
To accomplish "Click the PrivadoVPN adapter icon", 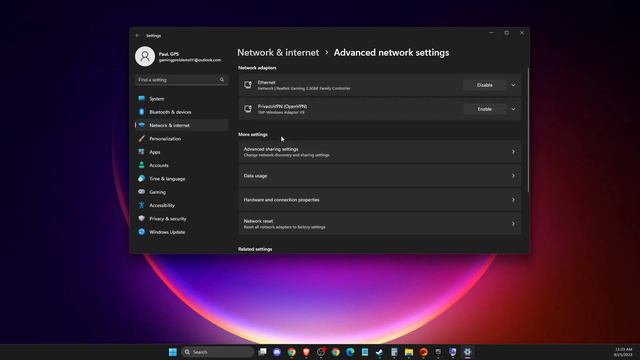I will click(x=248, y=109).
